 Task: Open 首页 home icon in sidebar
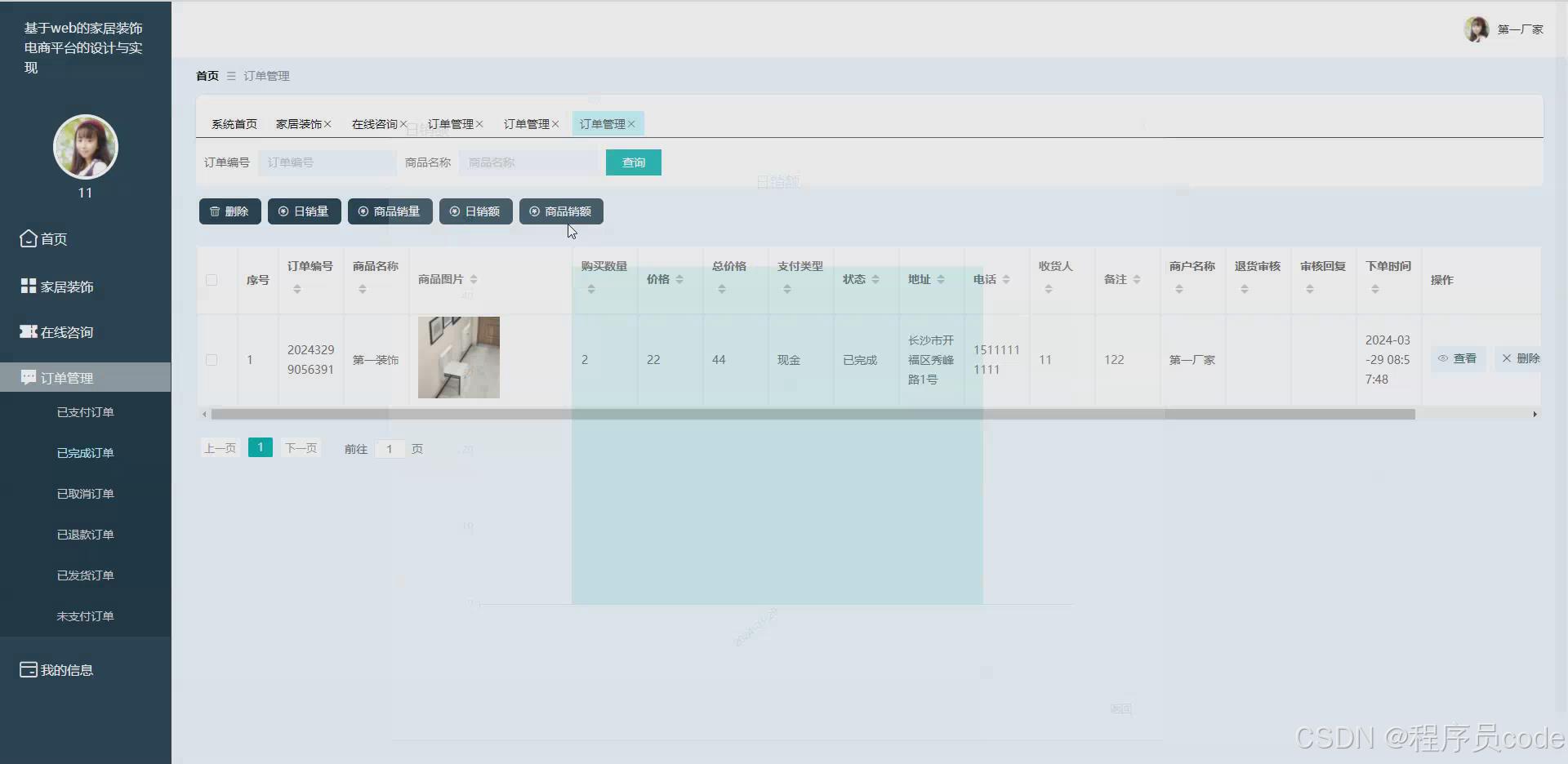(29, 238)
